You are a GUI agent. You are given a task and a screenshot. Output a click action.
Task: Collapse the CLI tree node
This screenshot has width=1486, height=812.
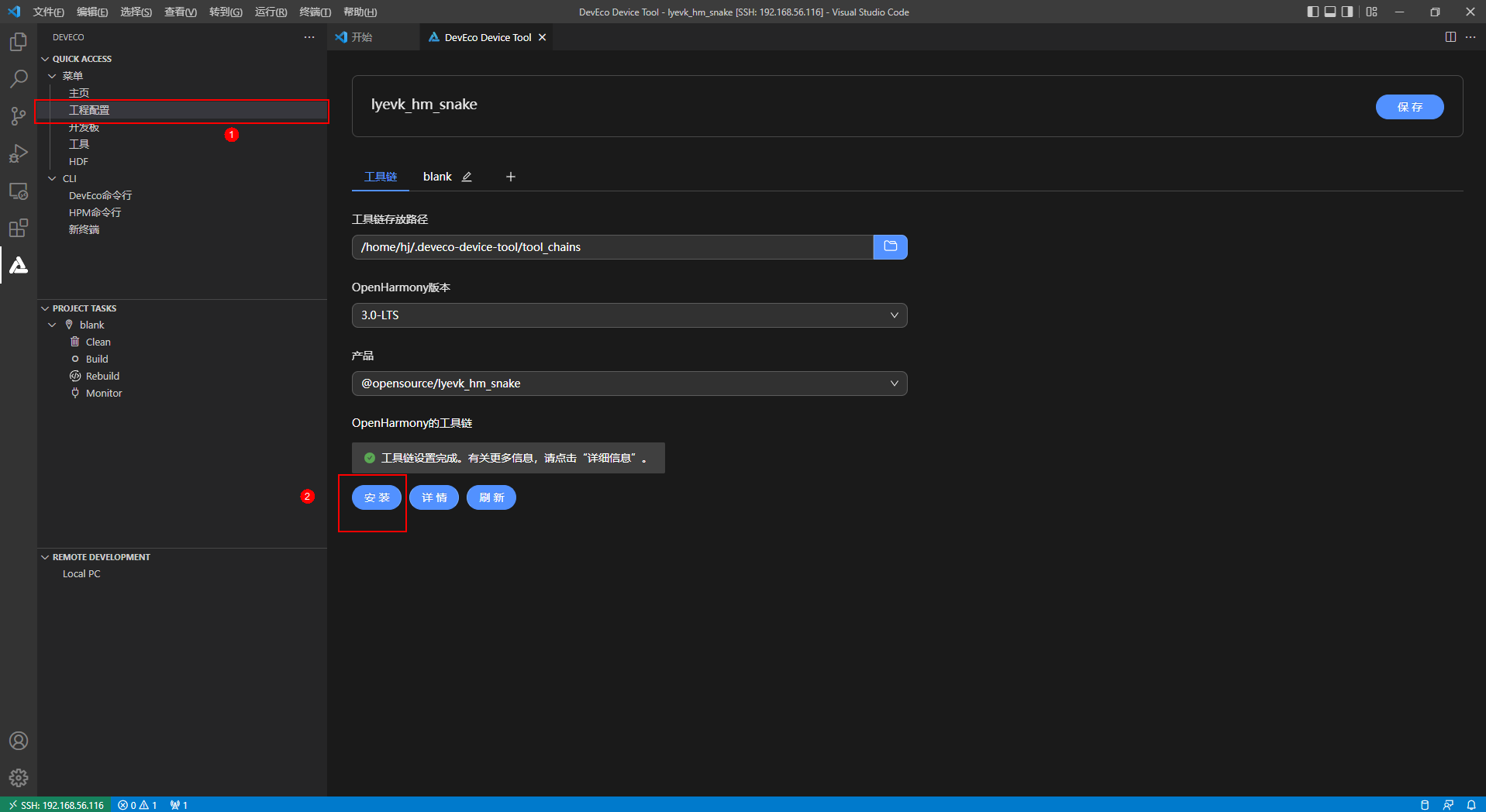[52, 178]
